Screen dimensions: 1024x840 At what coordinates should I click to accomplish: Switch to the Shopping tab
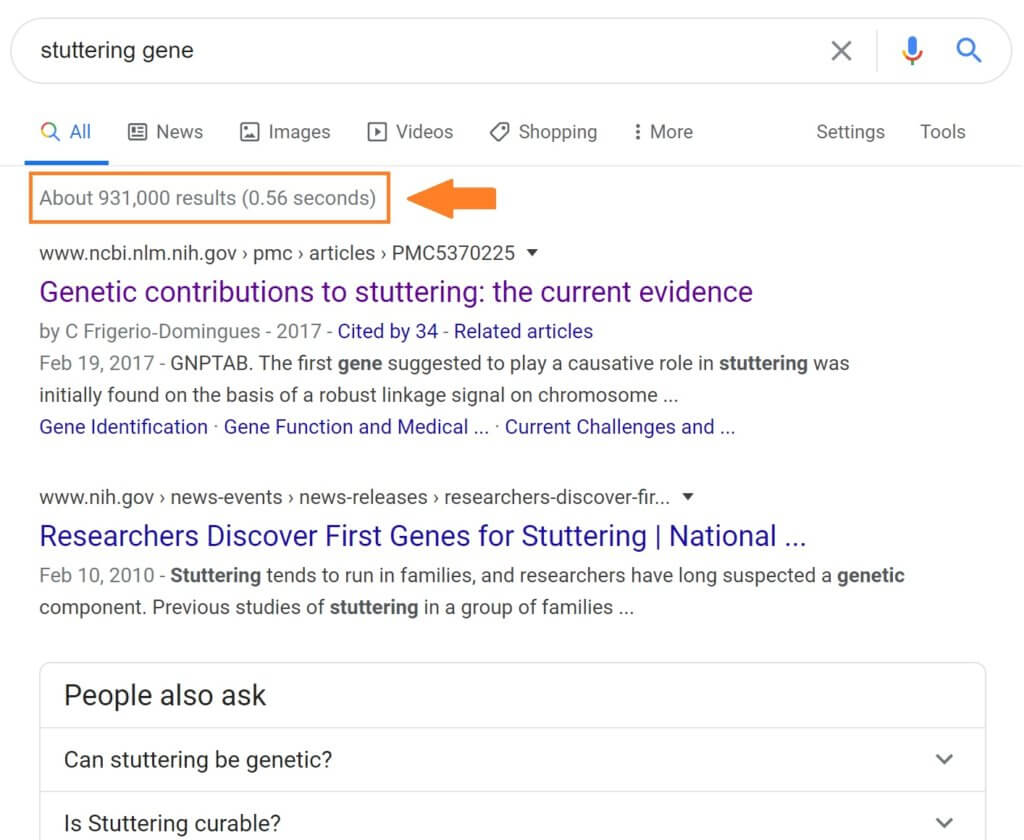click(543, 132)
